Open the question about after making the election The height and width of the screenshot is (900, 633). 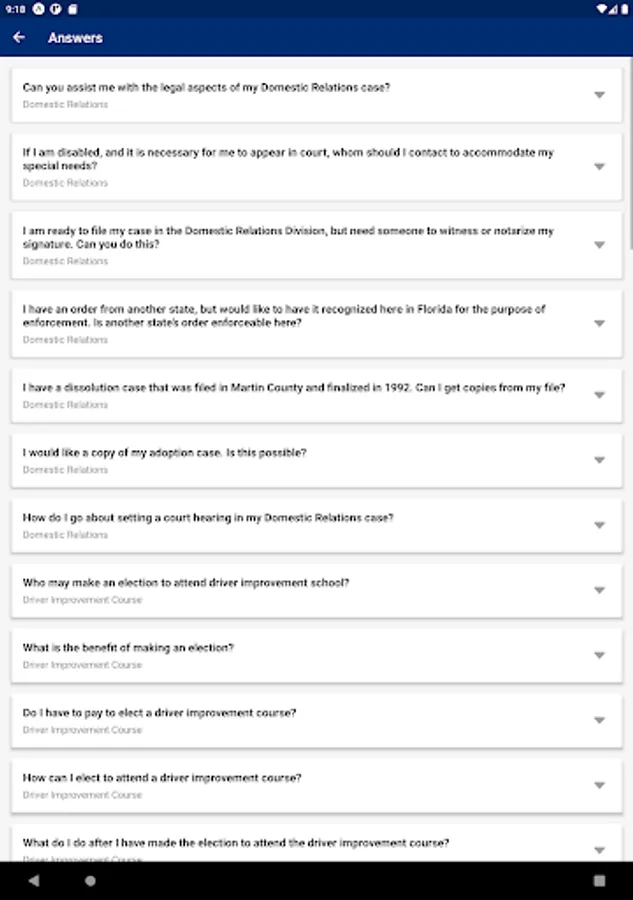coord(599,848)
